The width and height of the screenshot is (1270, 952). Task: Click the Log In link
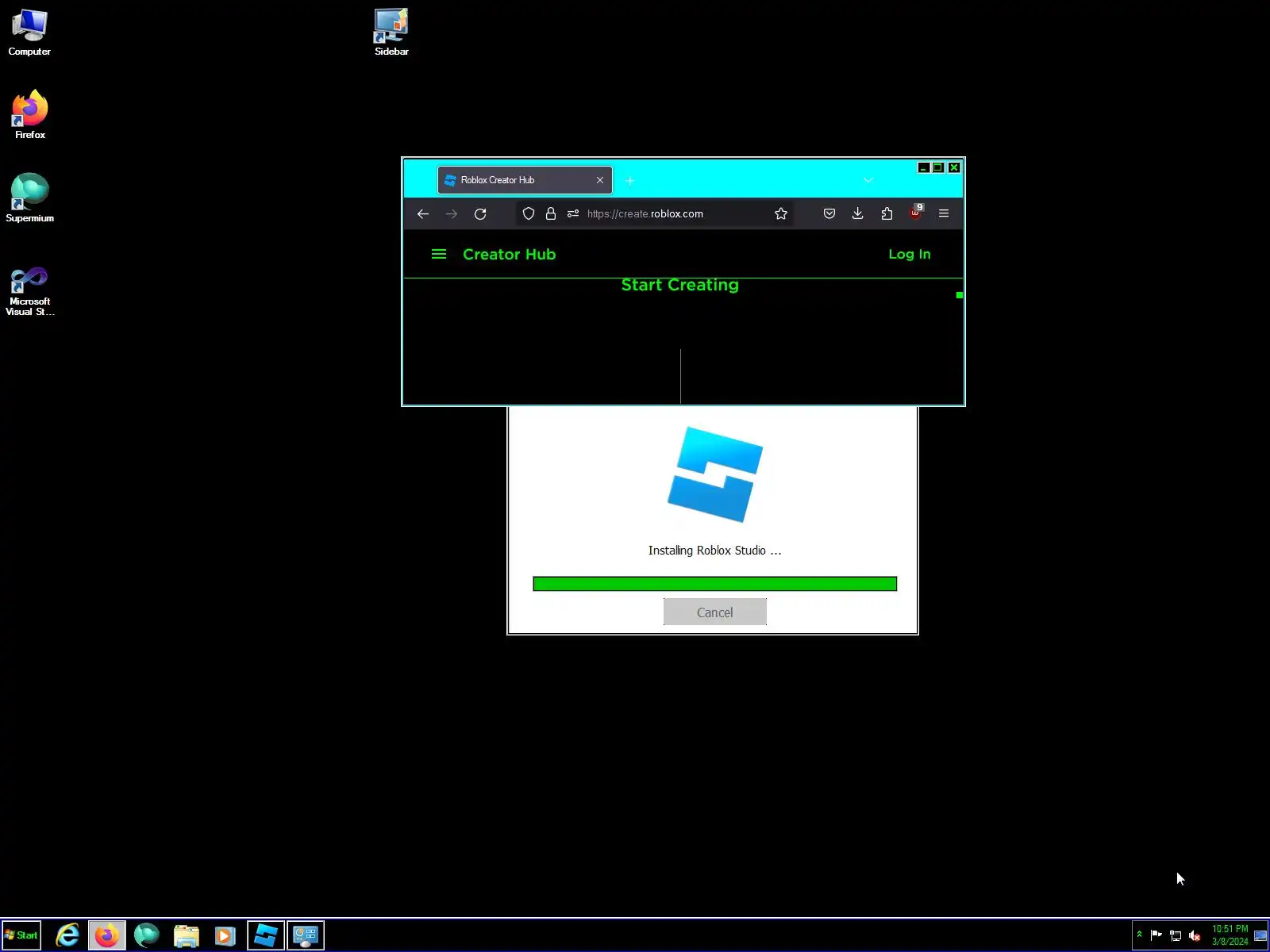pos(910,254)
